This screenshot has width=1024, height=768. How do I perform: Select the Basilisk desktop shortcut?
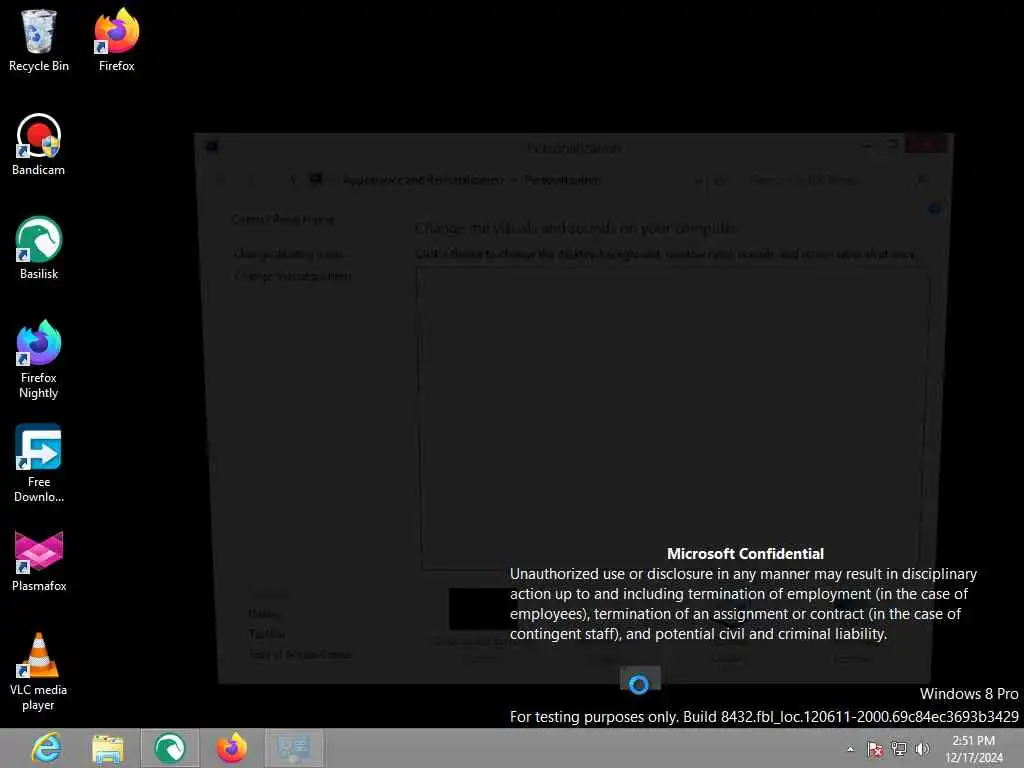[x=39, y=248]
